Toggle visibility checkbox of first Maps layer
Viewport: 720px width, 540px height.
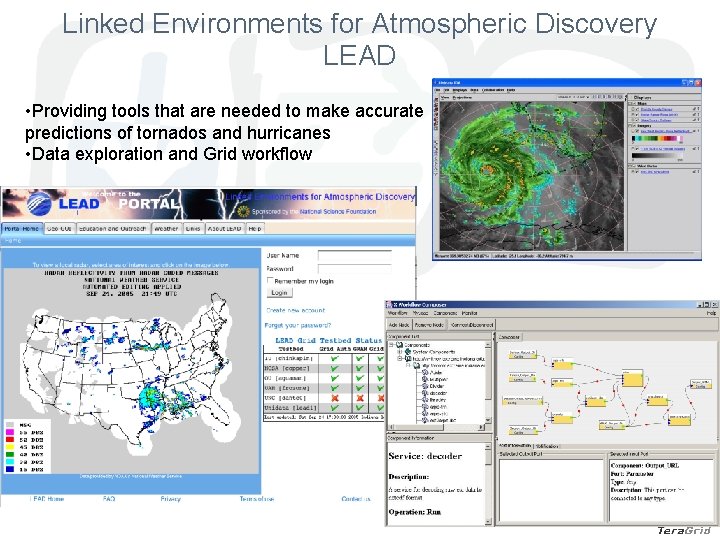coord(637,109)
